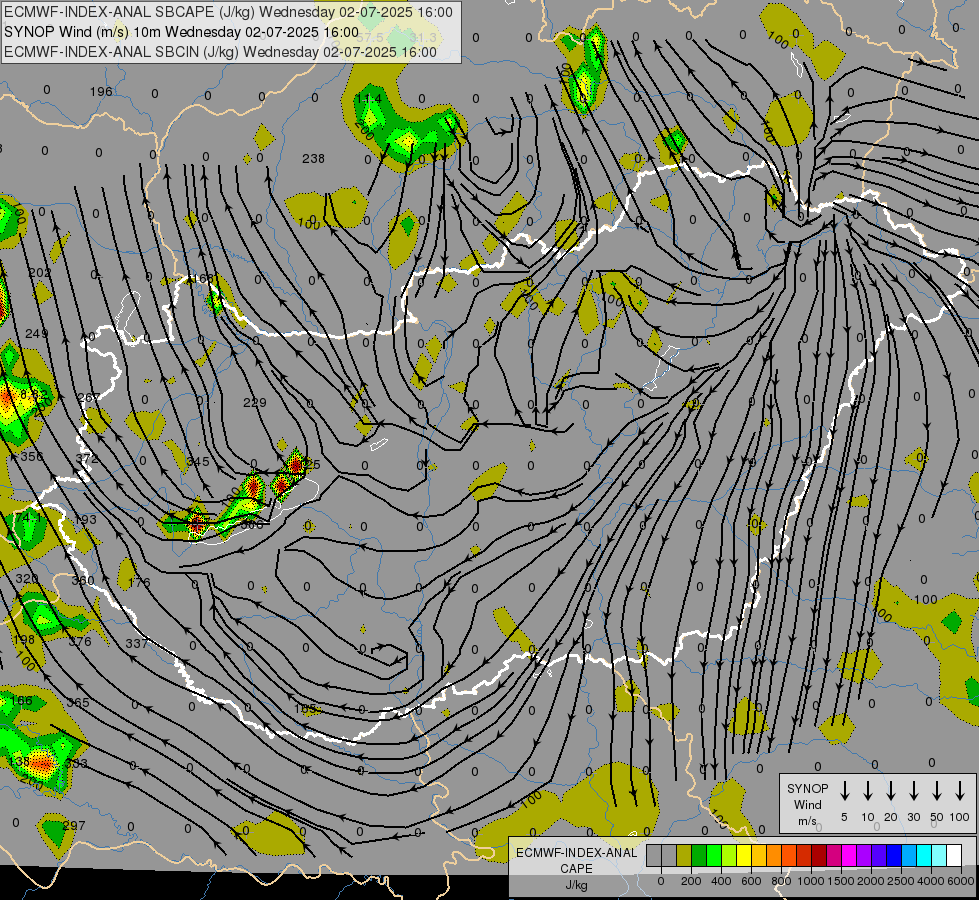The image size is (979, 900).
Task: Pick the deep blue swatch left of 2500
Action: (x=894, y=856)
